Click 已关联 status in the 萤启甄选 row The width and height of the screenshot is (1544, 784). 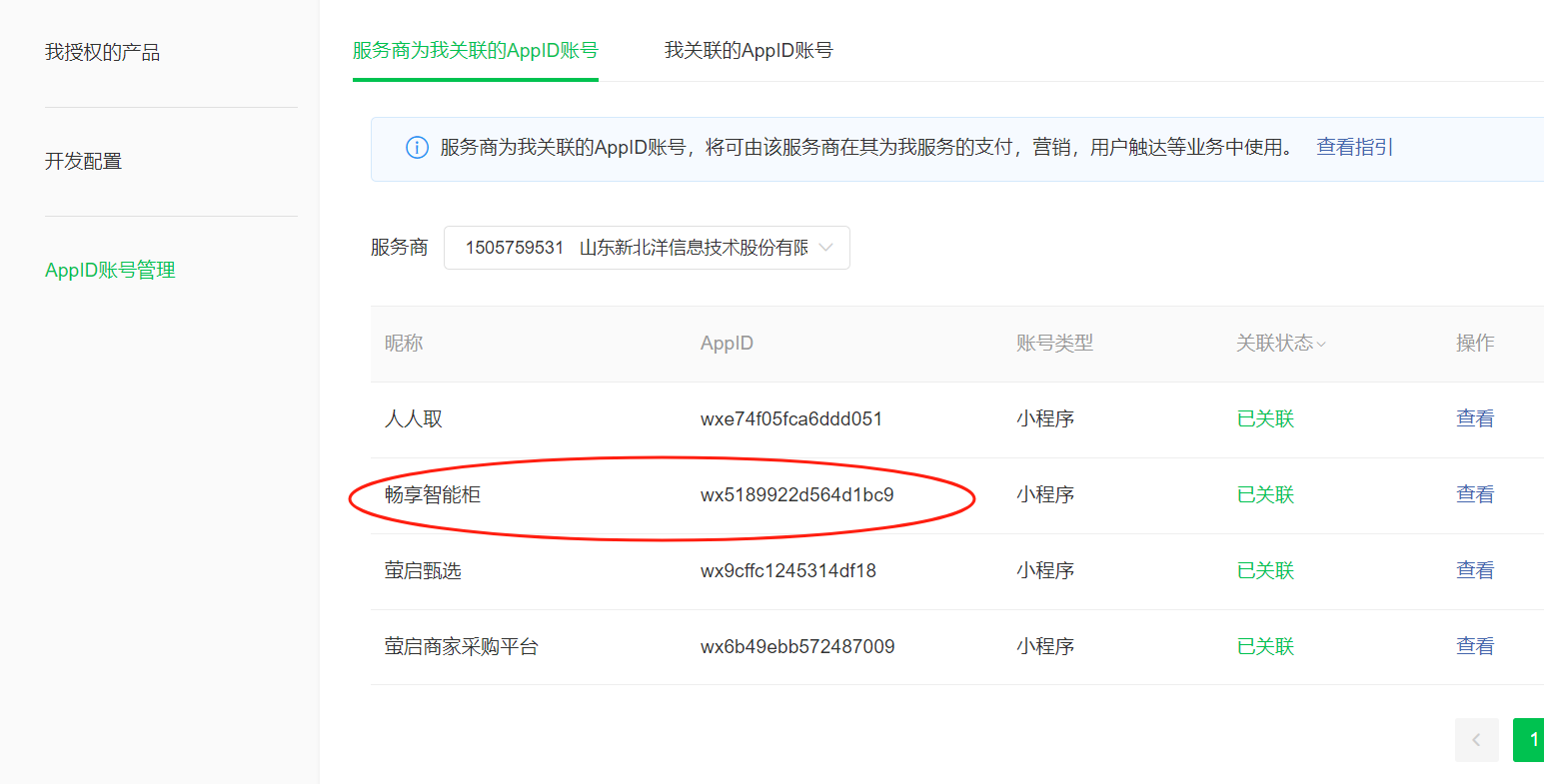point(1265,570)
